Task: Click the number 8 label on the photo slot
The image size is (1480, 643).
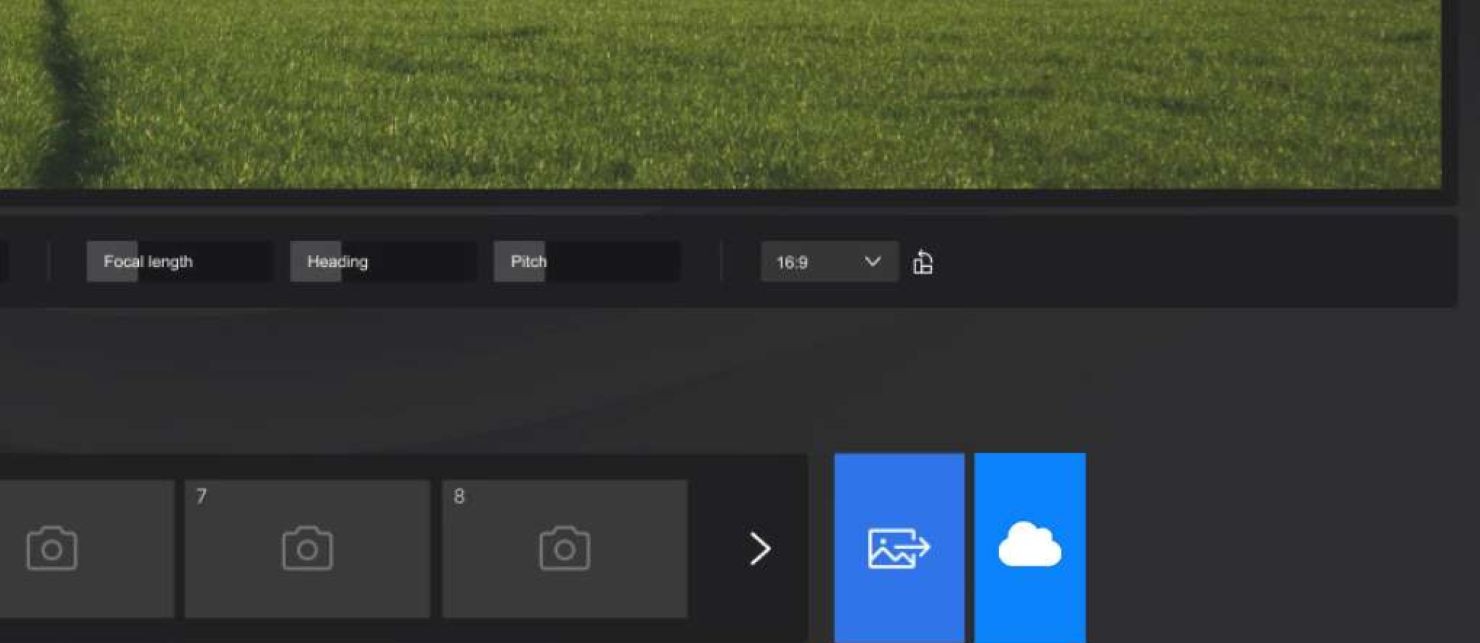Action: 459,497
